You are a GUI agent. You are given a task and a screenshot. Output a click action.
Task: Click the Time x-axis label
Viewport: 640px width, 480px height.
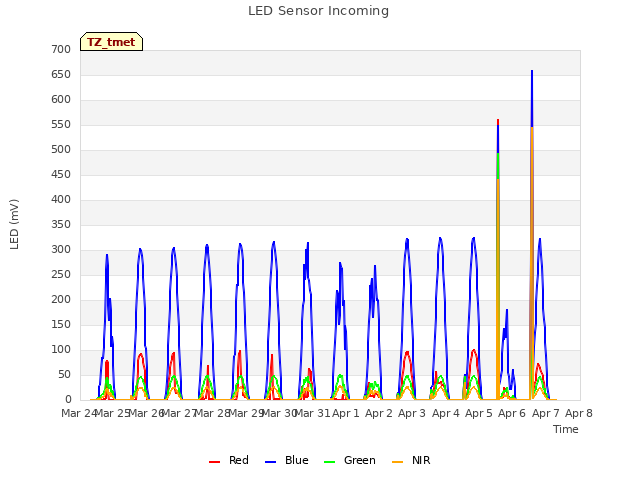point(566,429)
